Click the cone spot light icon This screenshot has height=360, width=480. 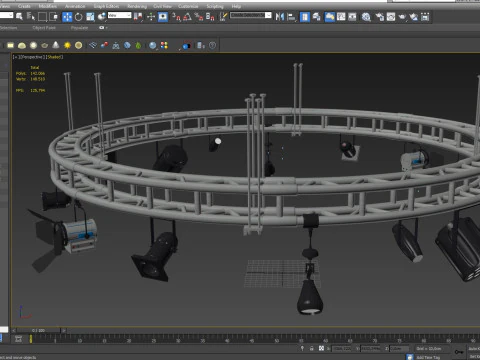[56, 45]
